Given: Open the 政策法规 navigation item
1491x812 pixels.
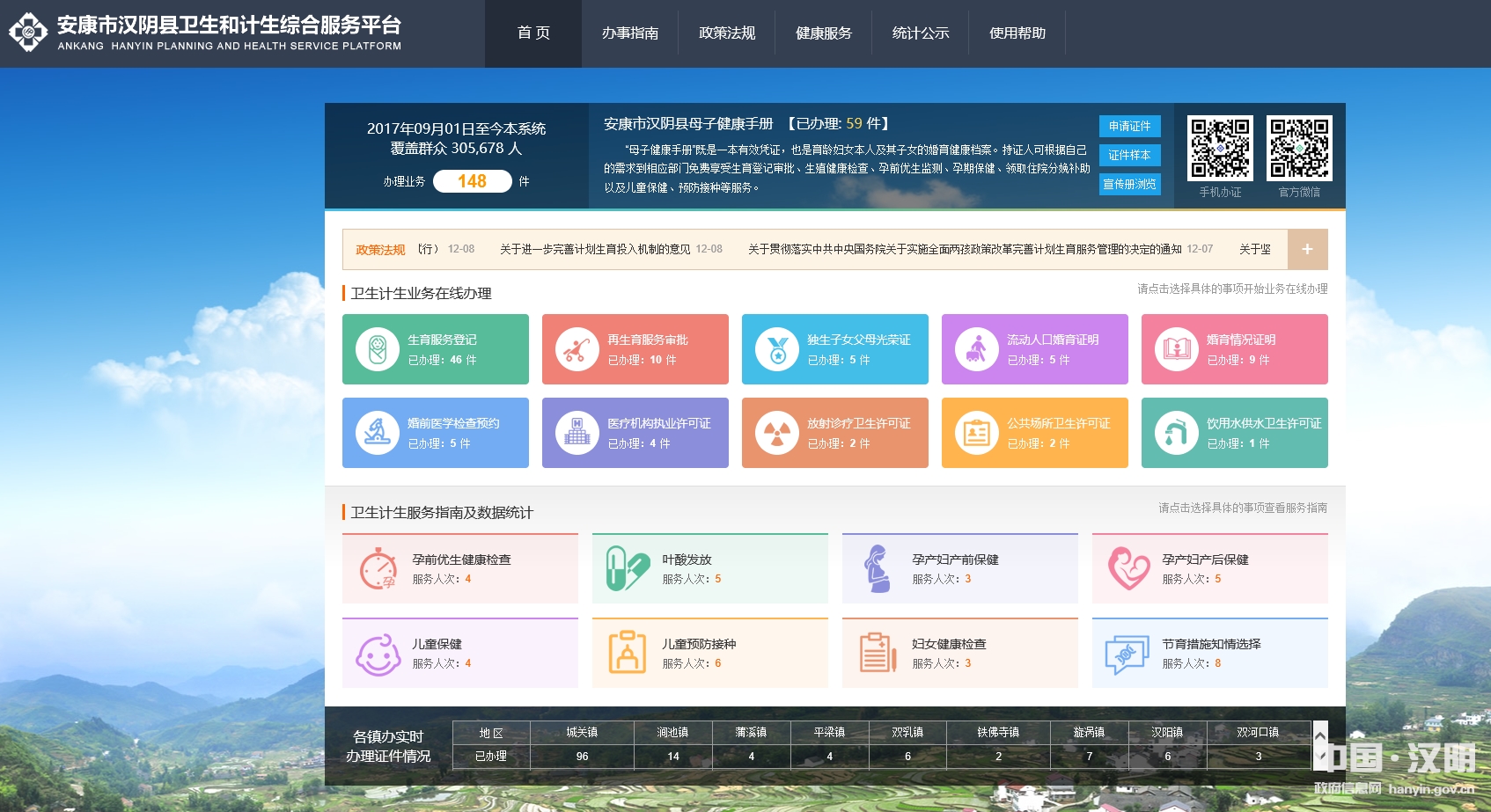Looking at the screenshot, I should pos(727,33).
